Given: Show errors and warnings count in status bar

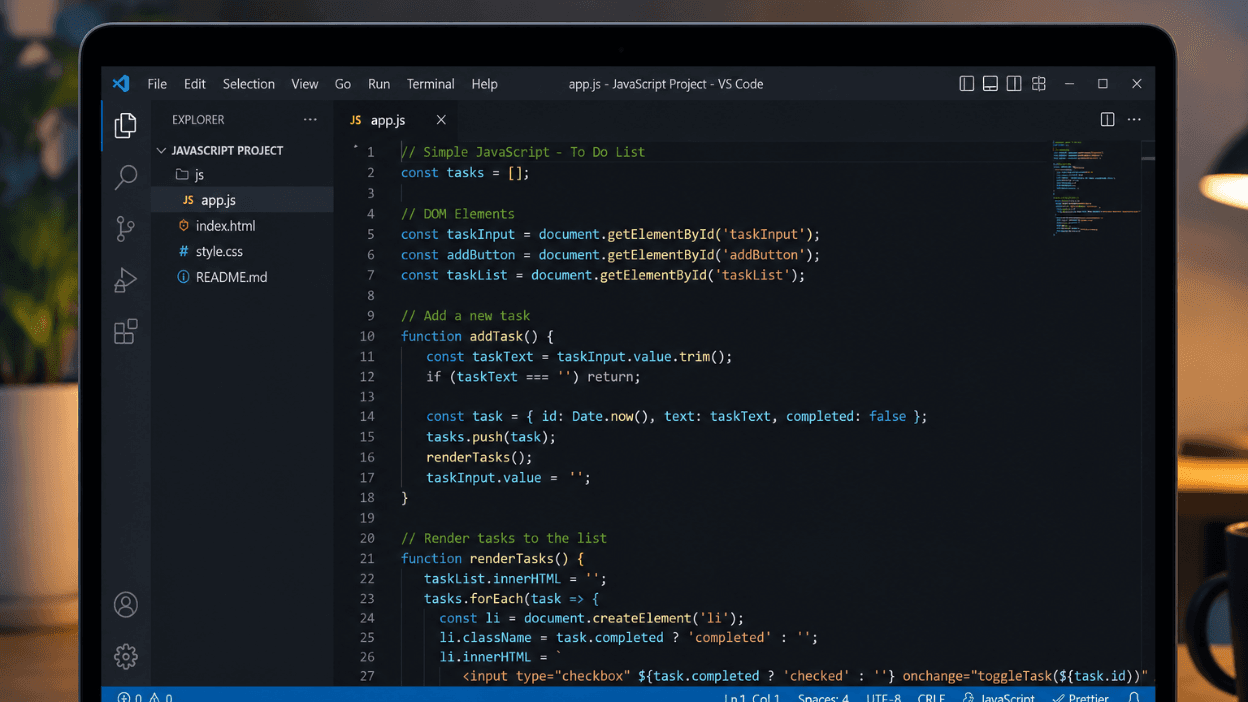Looking at the screenshot, I should coord(145,697).
